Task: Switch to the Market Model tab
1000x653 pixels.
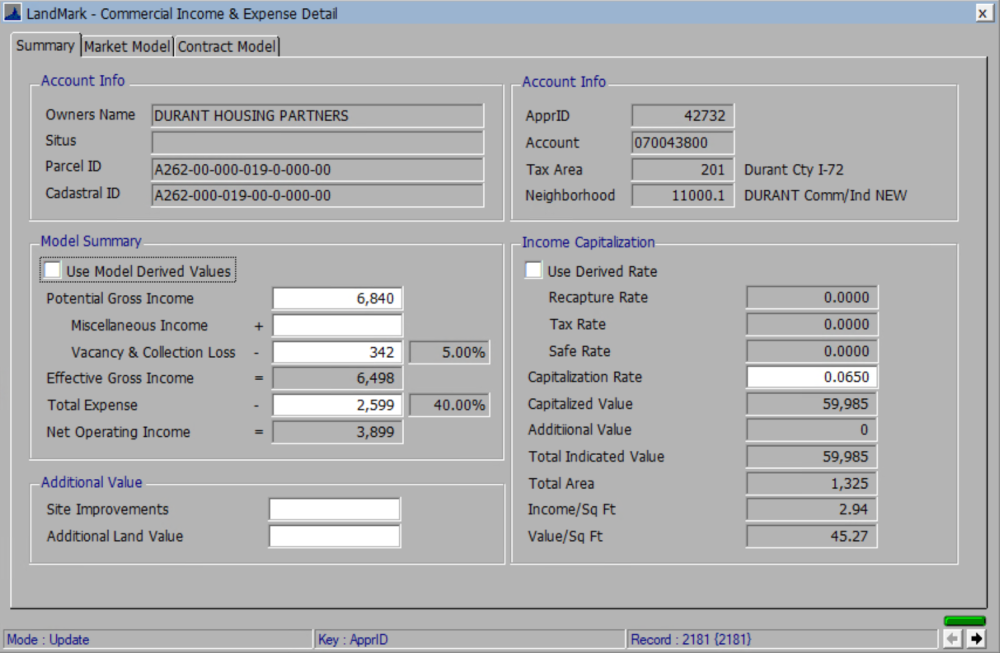Action: click(x=127, y=46)
